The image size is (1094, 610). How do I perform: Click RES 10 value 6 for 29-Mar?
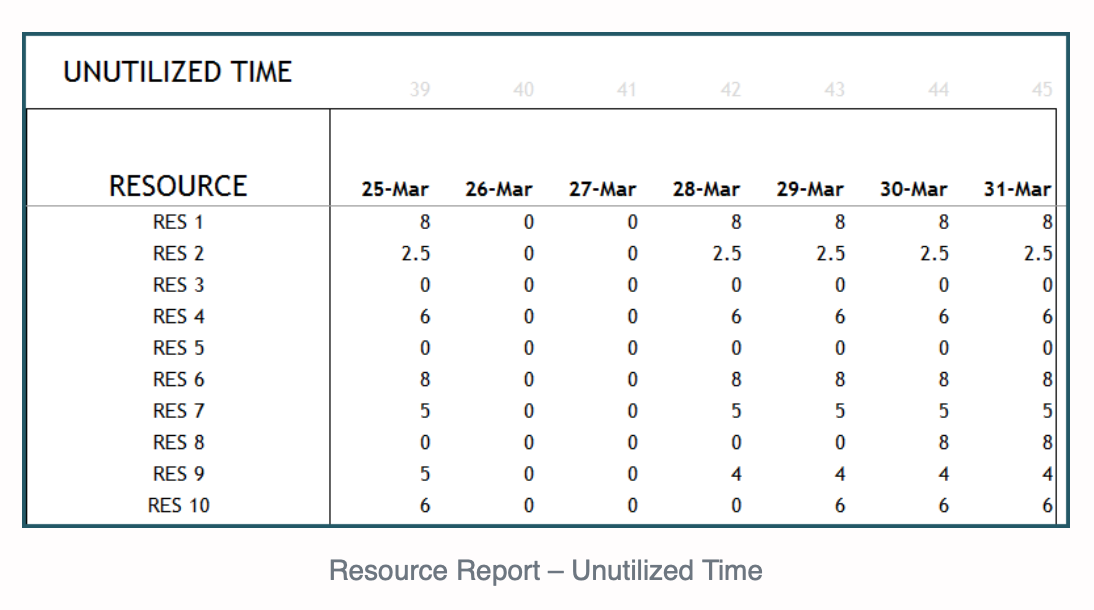tap(840, 505)
